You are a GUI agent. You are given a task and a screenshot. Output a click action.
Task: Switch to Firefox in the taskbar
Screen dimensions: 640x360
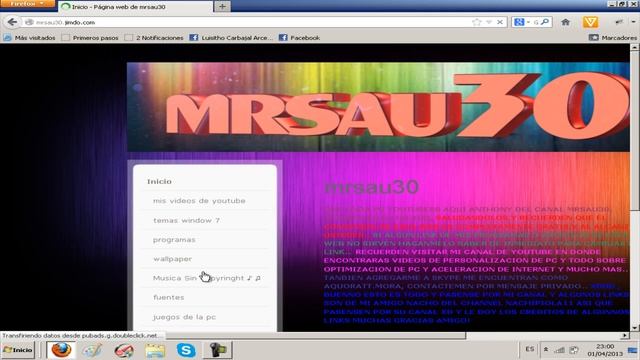[x=61, y=350]
